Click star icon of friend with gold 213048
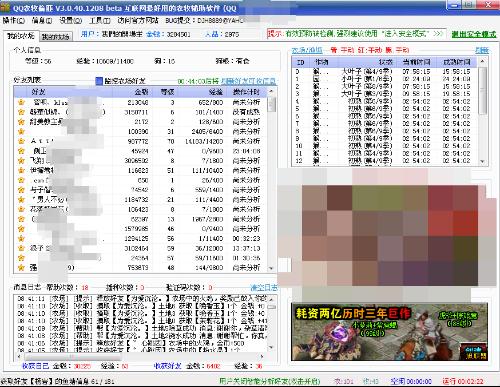The image size is (500, 387). [21, 102]
